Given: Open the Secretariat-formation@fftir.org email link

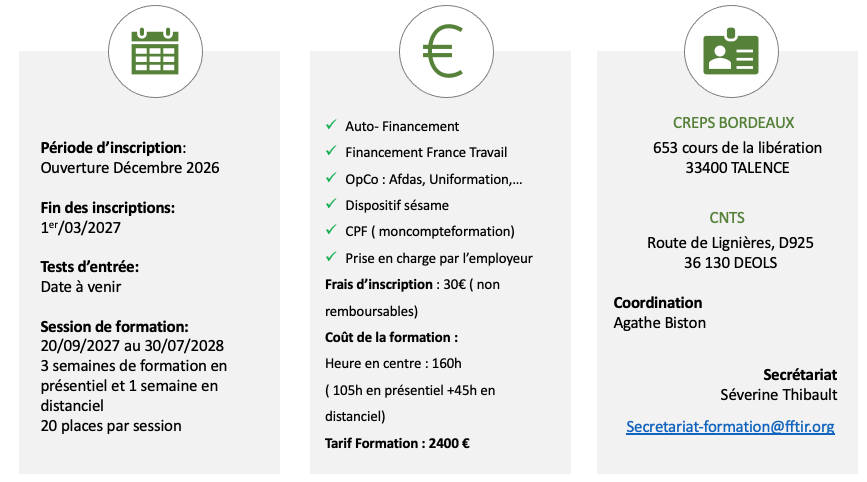Looking at the screenshot, I should pyautogui.click(x=730, y=427).
